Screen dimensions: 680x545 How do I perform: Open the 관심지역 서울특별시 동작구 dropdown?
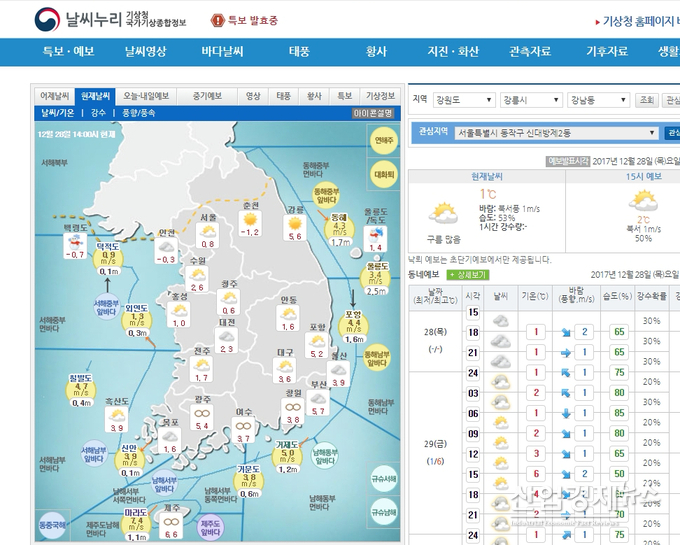pos(556,133)
